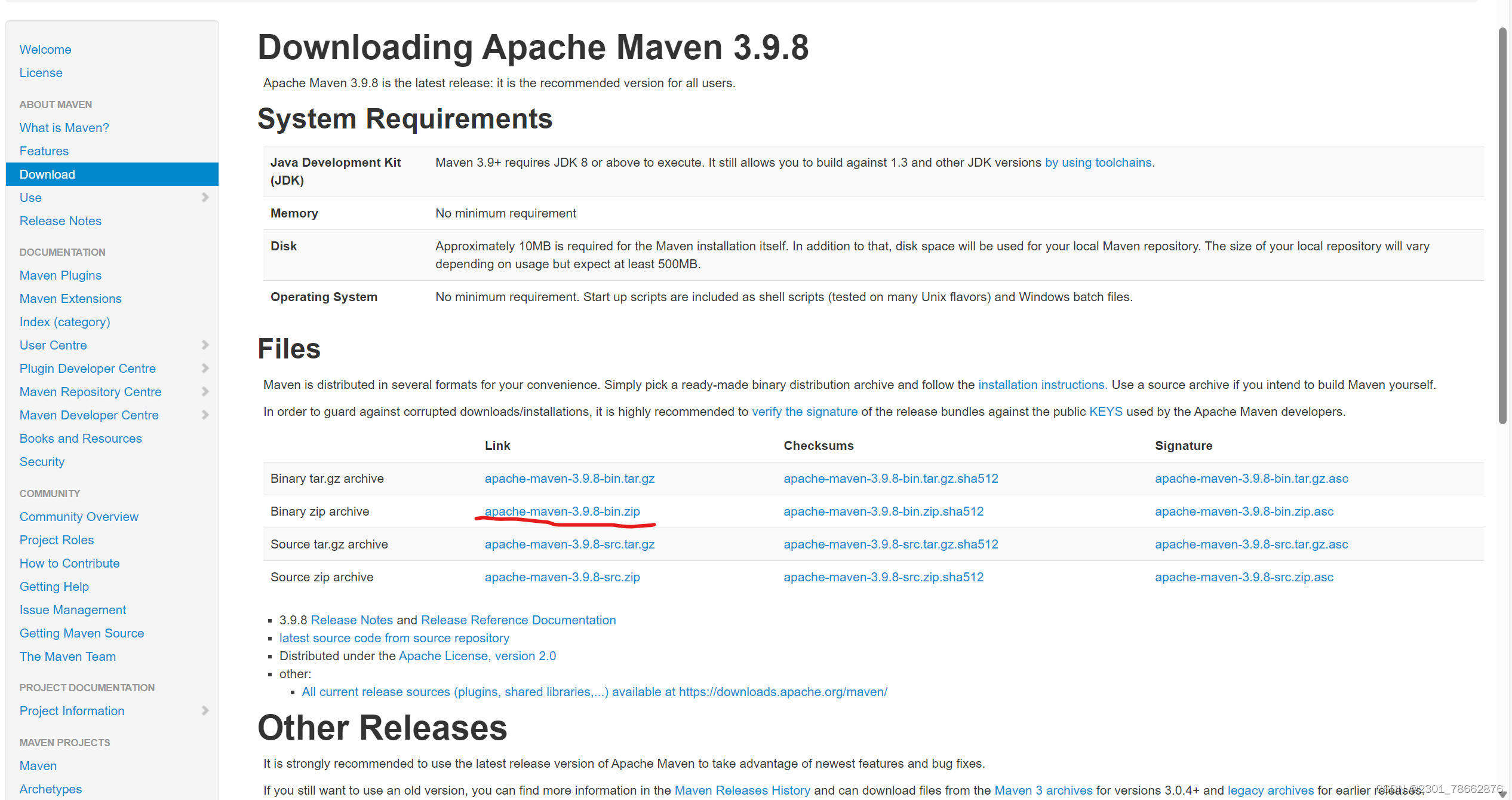Image resolution: width=1512 pixels, height=800 pixels.
Task: Open the Maven Repository Centre item
Action: 91,392
